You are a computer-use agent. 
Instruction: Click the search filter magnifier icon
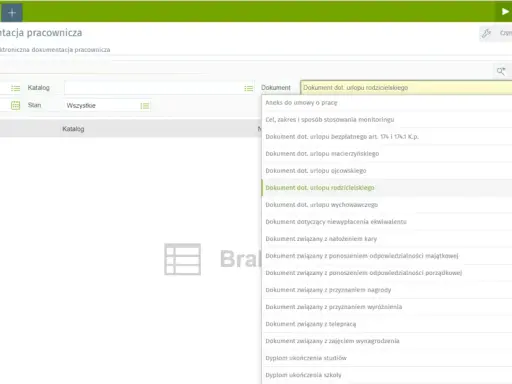501,71
